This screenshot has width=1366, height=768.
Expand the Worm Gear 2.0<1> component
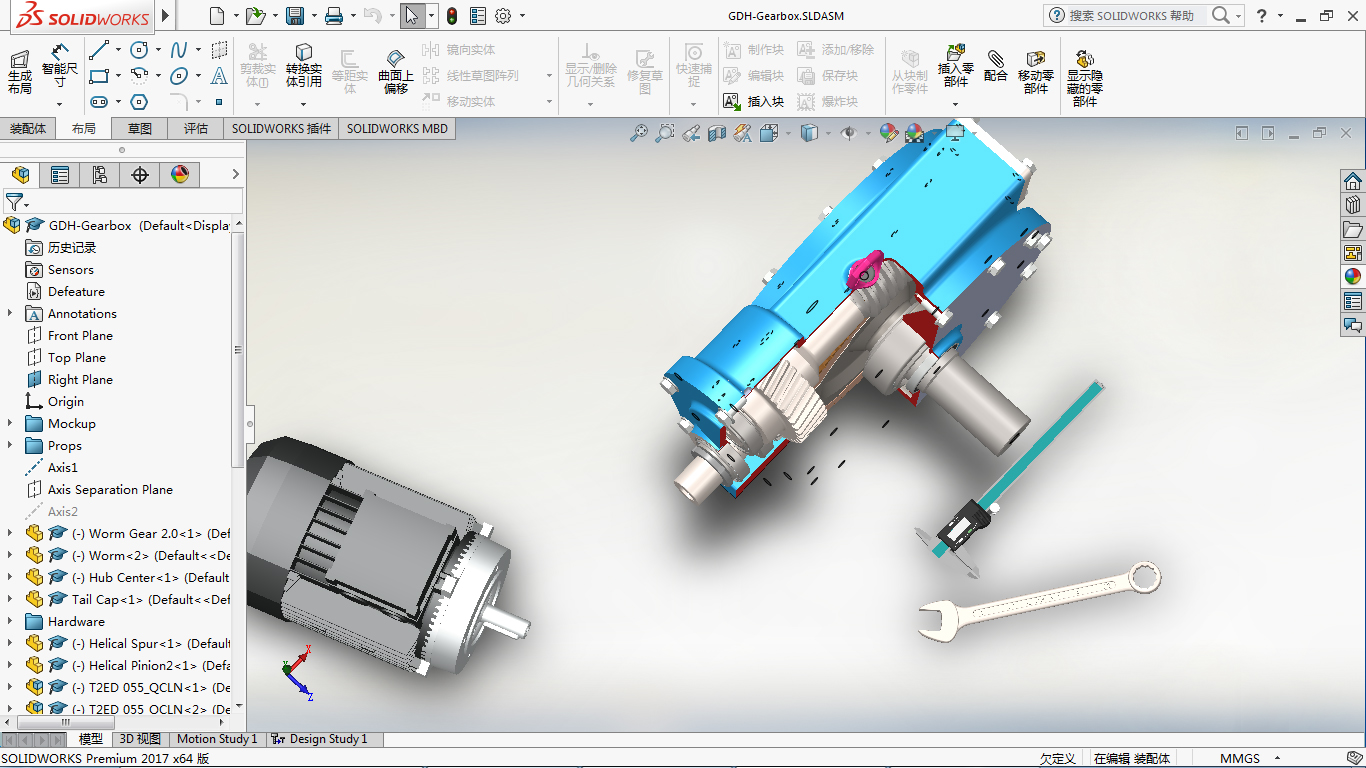(10, 533)
